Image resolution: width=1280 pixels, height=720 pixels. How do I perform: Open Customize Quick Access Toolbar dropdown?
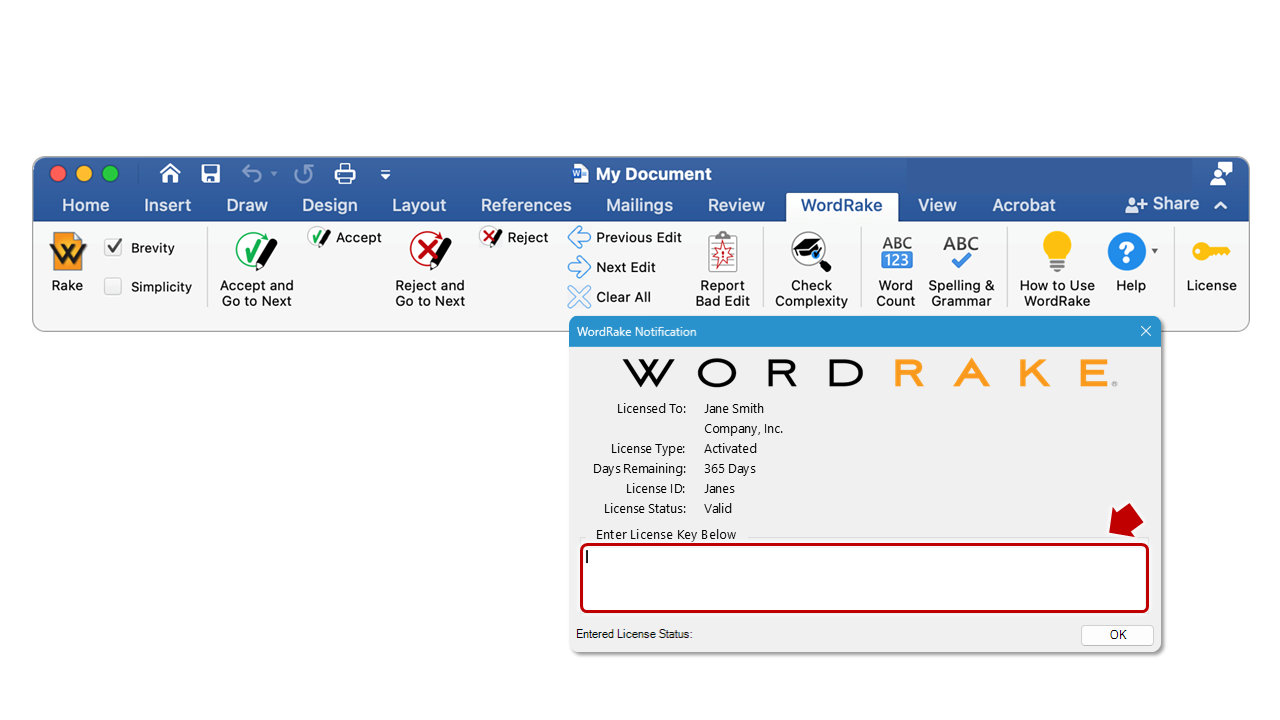385,175
